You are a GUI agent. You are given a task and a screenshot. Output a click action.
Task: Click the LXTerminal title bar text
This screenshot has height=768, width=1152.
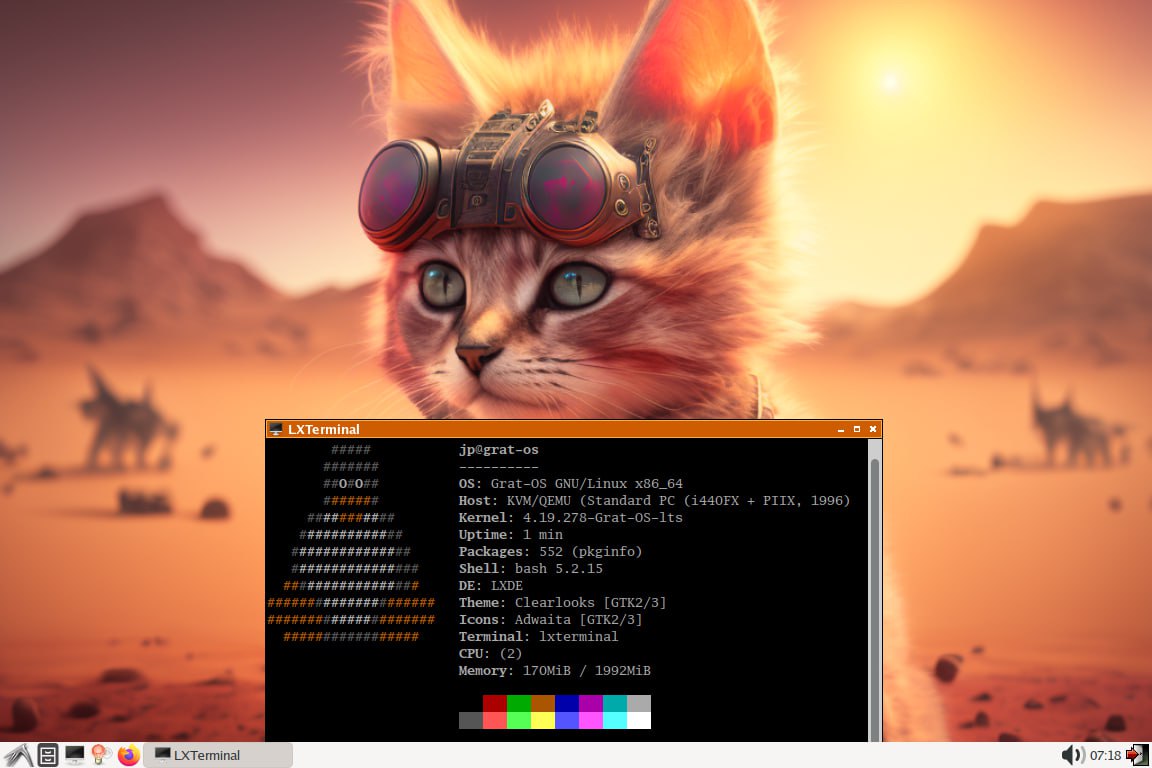pyautogui.click(x=323, y=429)
